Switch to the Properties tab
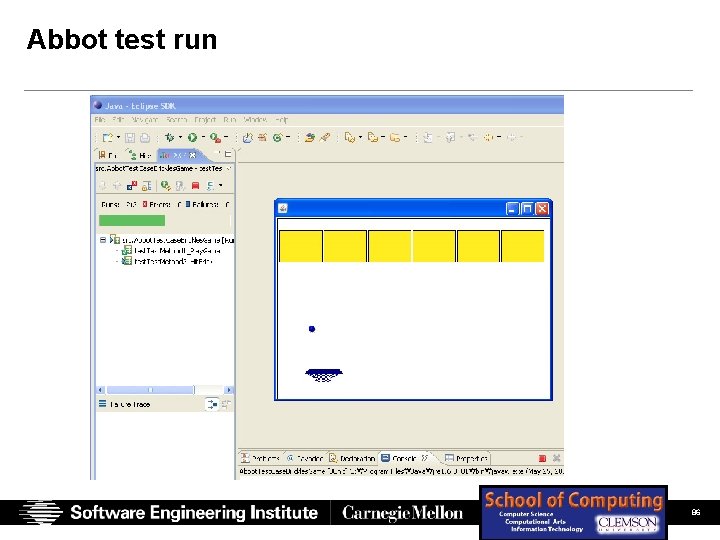The height and width of the screenshot is (540, 720). pos(466,458)
